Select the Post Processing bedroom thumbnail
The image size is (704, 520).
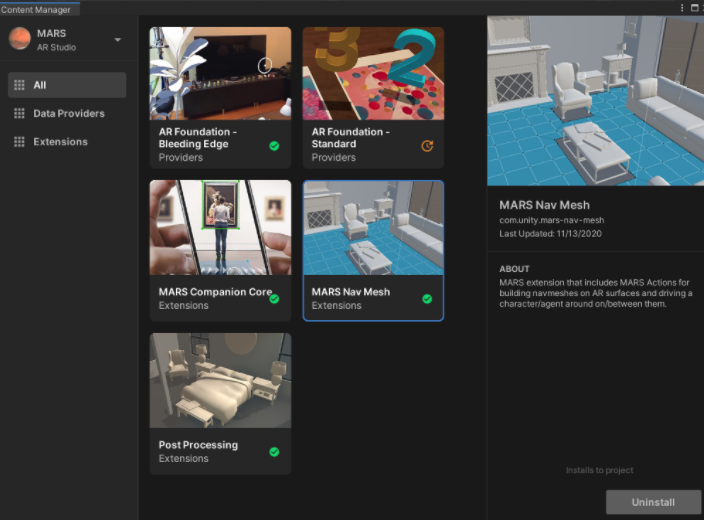click(220, 380)
